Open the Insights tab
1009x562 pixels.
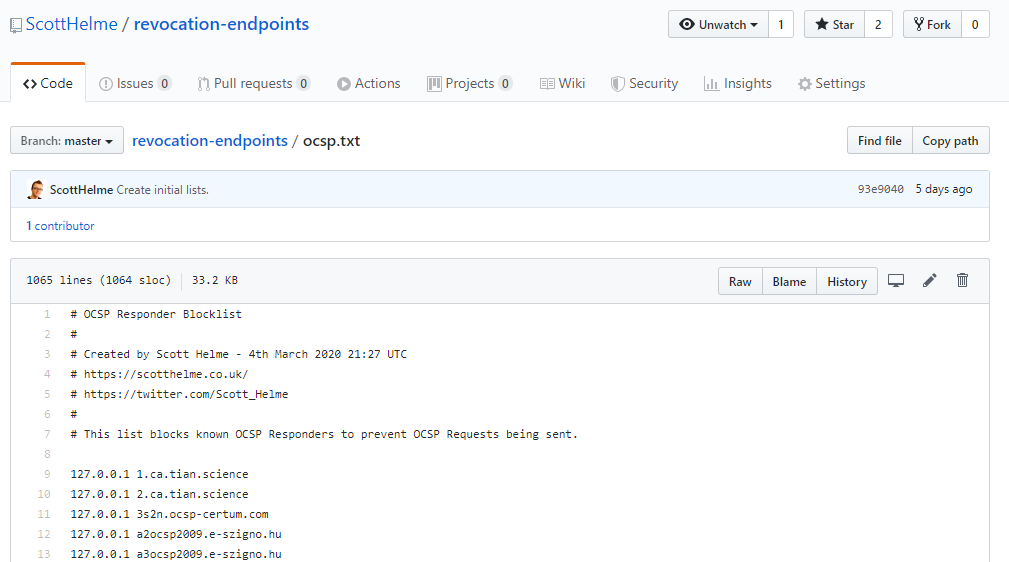(x=737, y=84)
